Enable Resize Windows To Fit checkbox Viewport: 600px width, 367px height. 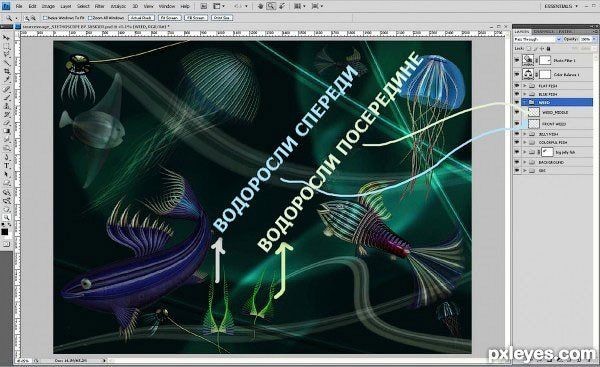point(45,18)
